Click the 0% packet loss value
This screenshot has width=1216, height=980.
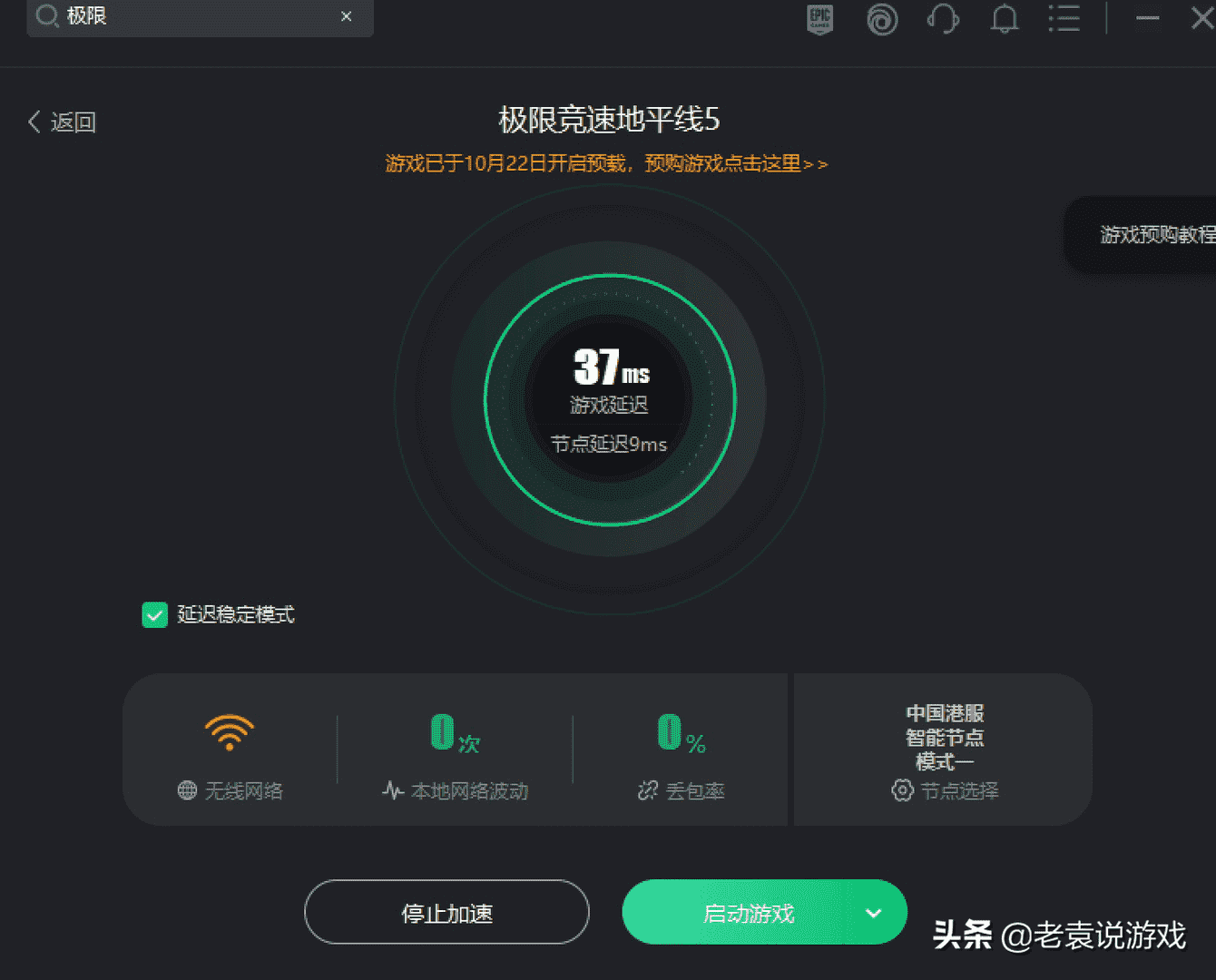coord(682,733)
